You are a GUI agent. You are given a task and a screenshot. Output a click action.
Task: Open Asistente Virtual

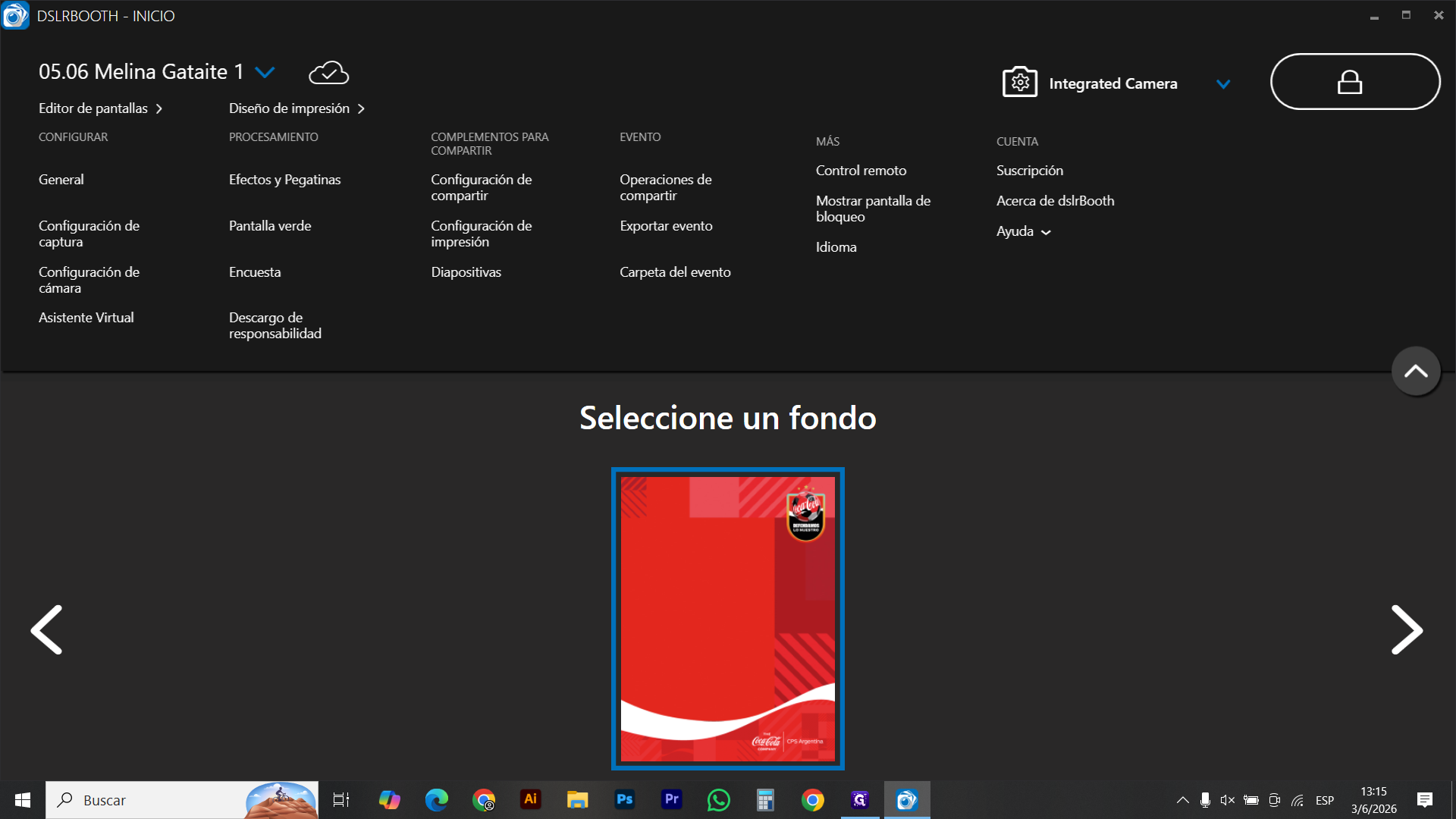pyautogui.click(x=86, y=318)
